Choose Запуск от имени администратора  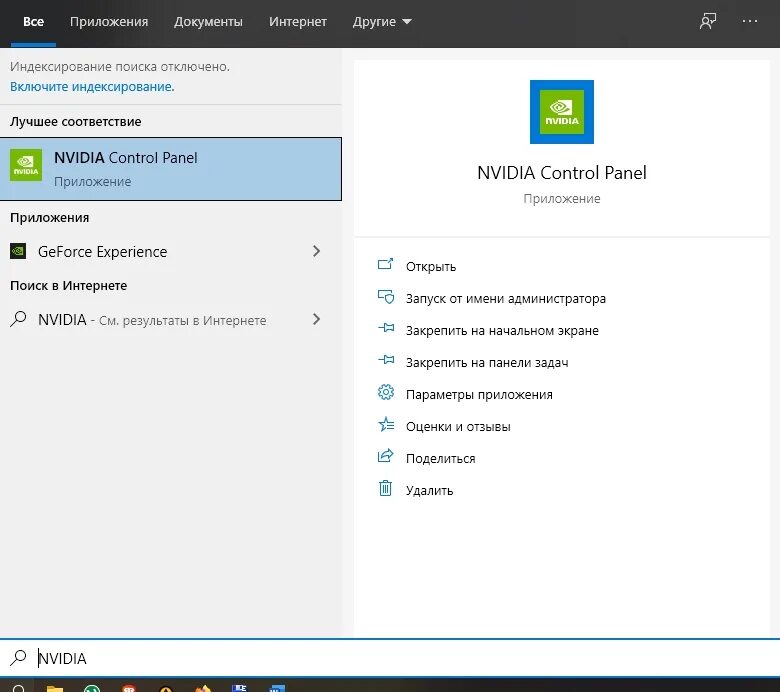[506, 298]
